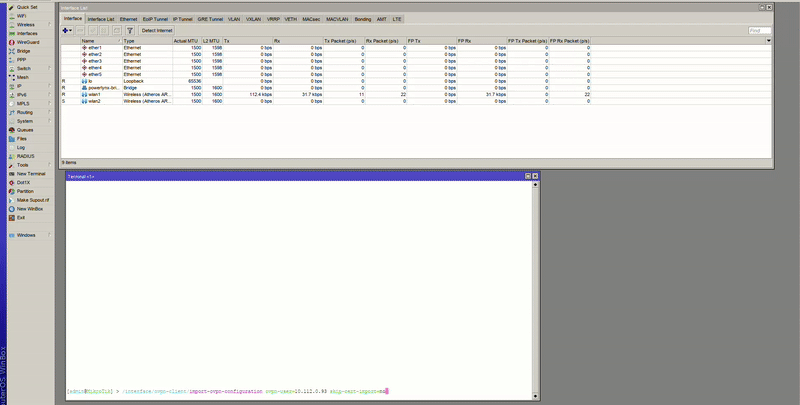This screenshot has height=405, width=800.
Task: Open New WinBox from the sidebar
Action: click(x=30, y=209)
